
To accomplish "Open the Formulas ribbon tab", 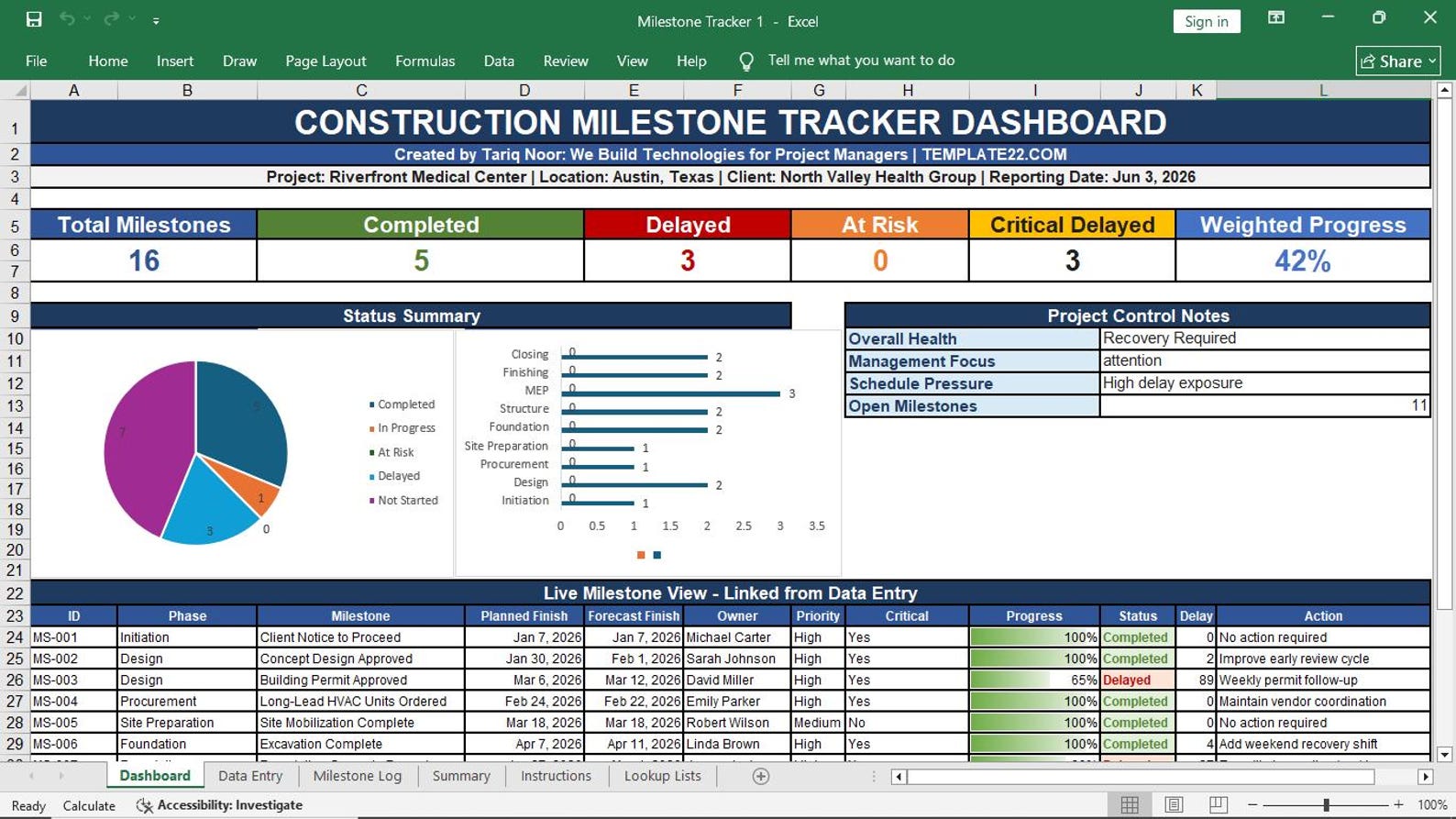I will (x=425, y=61).
